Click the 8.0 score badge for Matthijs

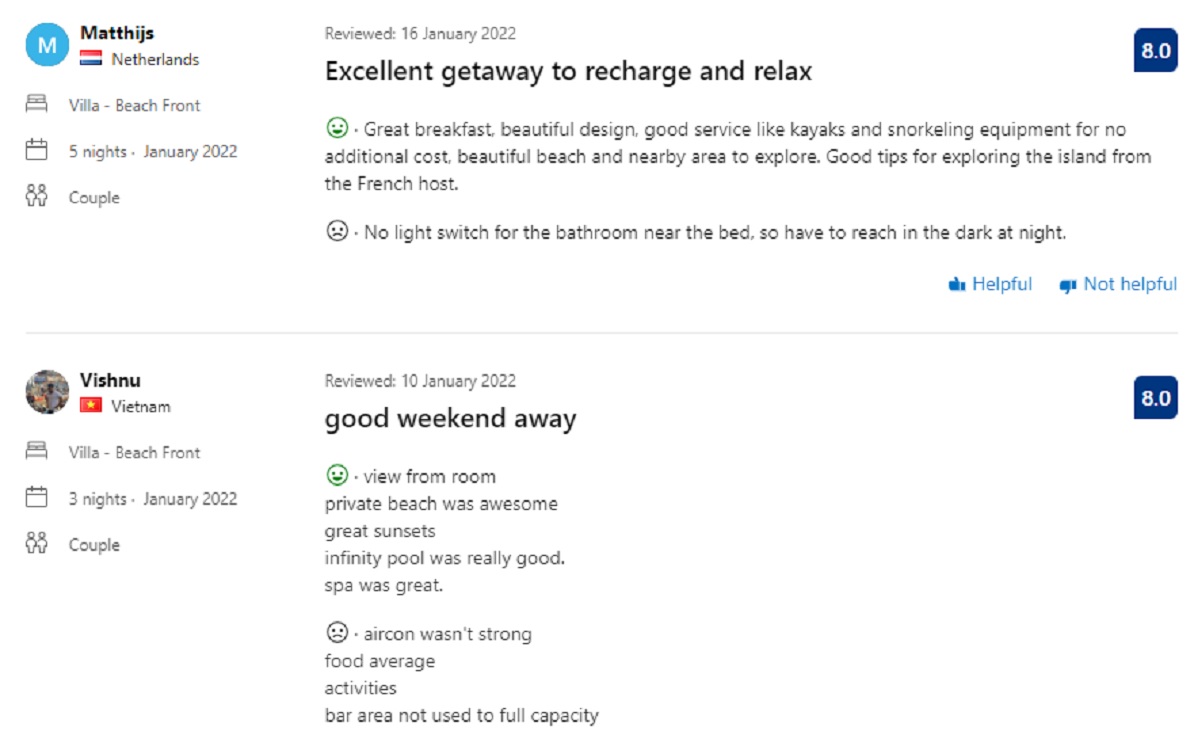tap(1155, 50)
